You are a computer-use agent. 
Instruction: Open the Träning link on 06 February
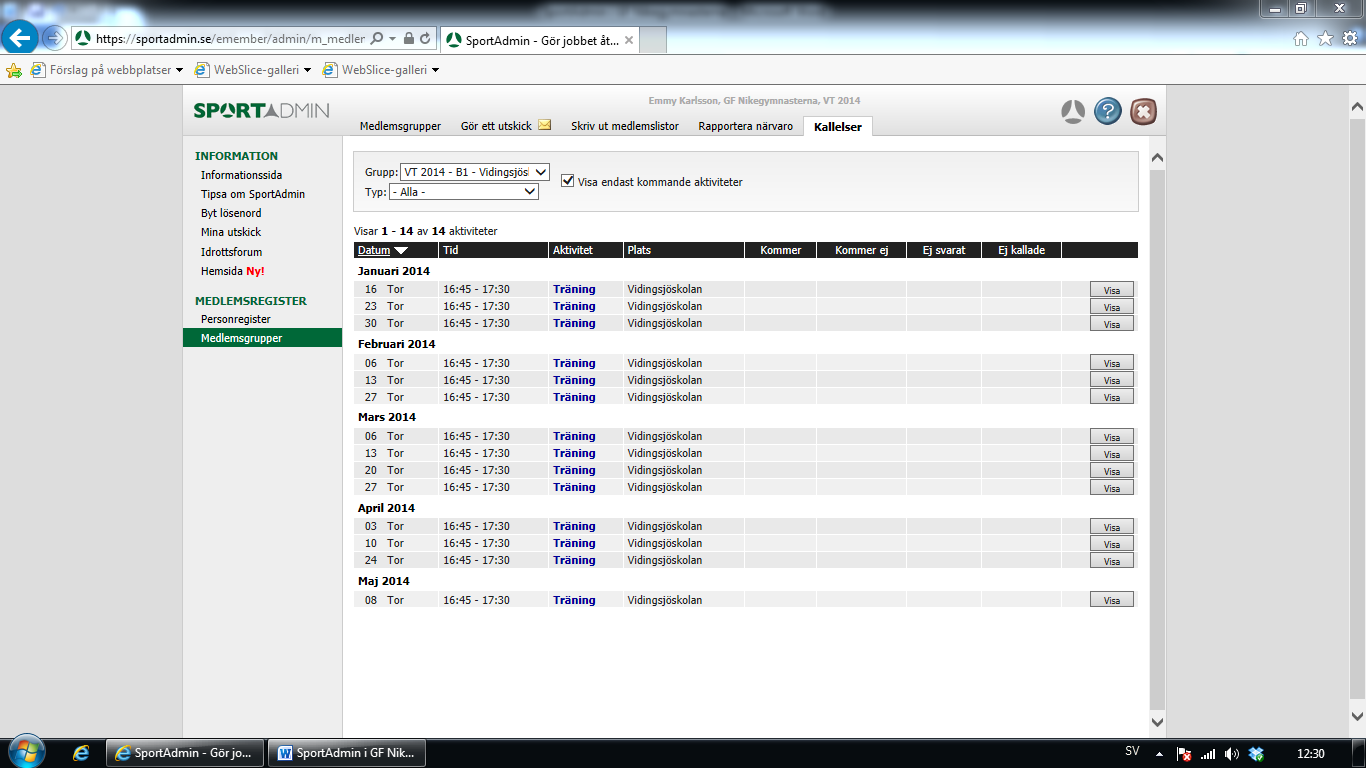[x=574, y=363]
